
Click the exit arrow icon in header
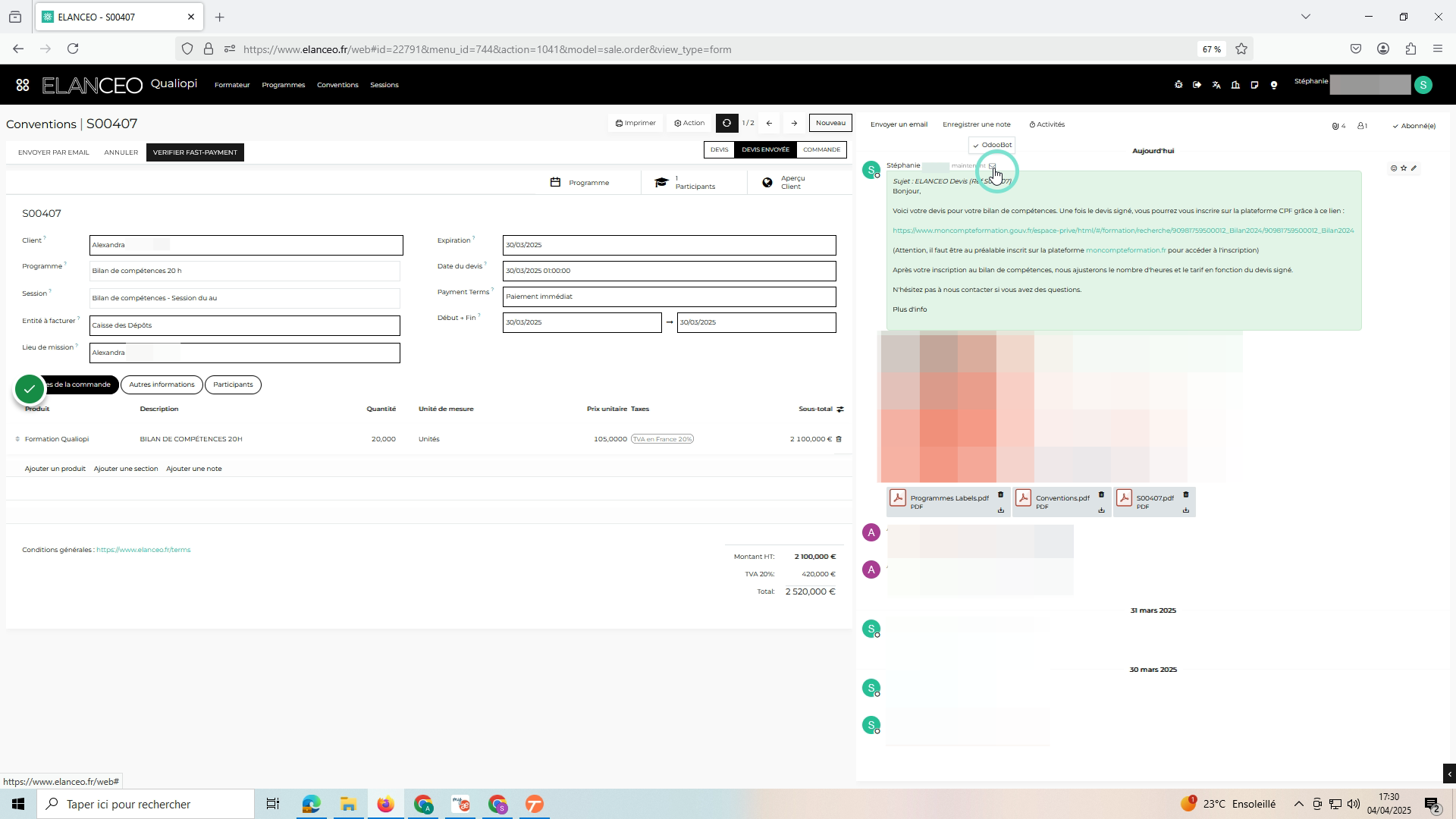(1197, 85)
